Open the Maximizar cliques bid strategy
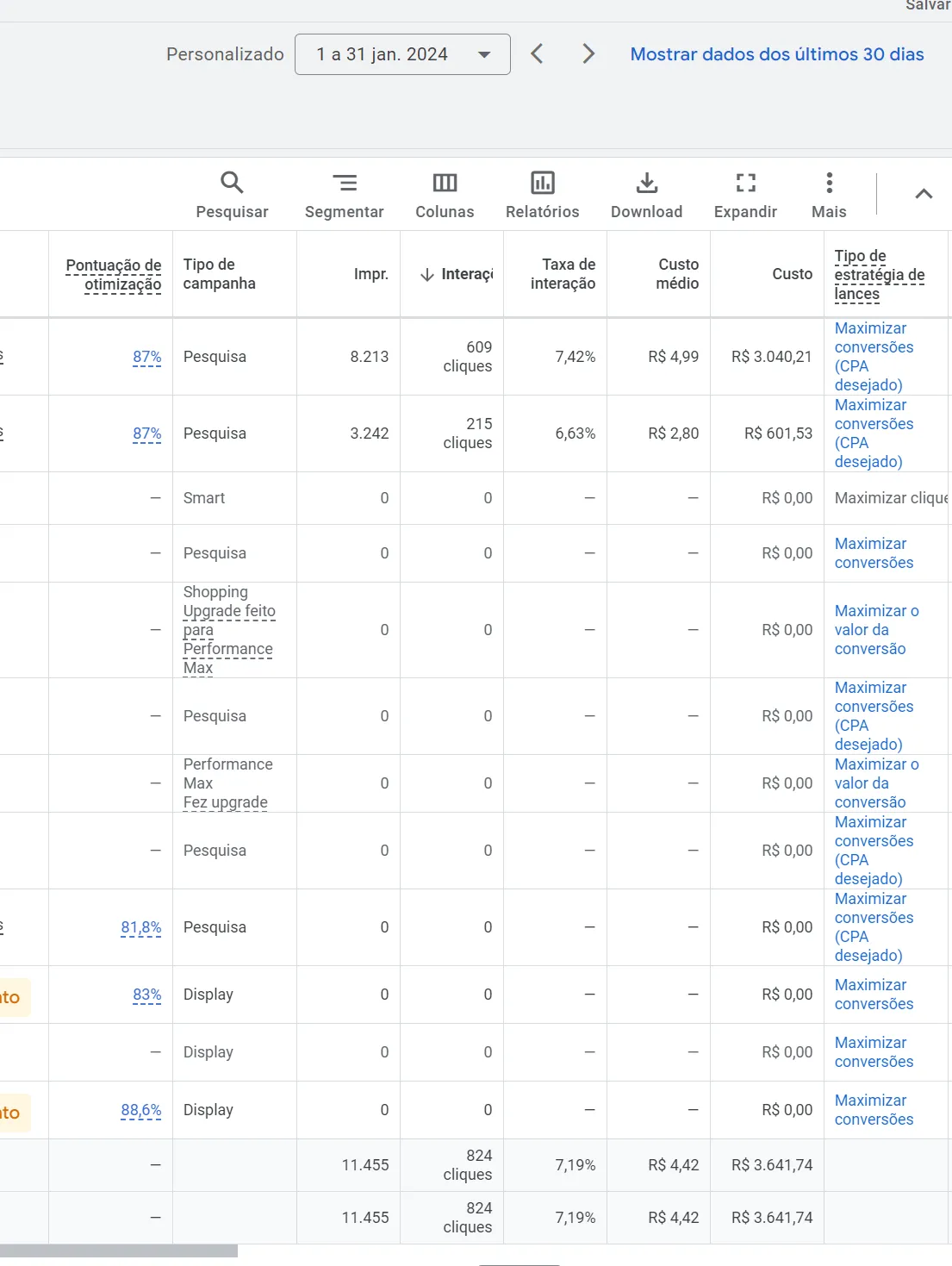Viewport: 952px width, 1266px height. pyautogui.click(x=890, y=498)
